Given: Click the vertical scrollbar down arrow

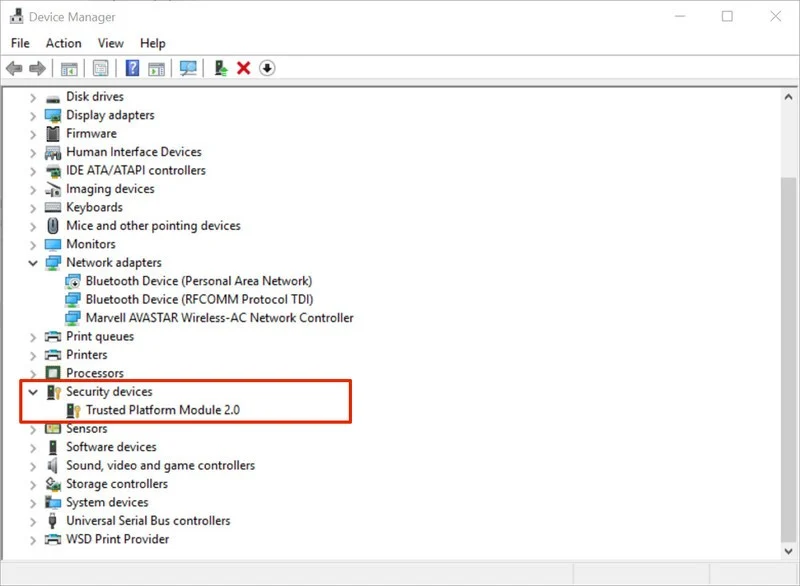Looking at the screenshot, I should [788, 552].
